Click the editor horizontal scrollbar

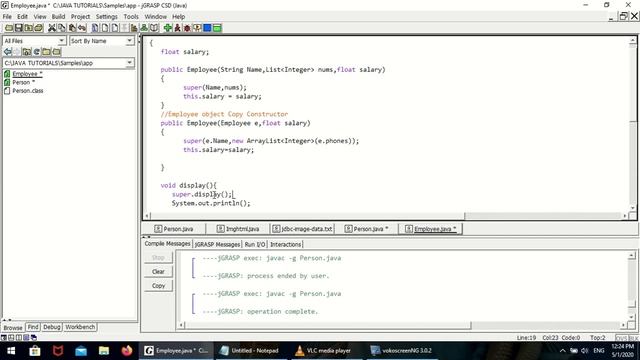[386, 216]
